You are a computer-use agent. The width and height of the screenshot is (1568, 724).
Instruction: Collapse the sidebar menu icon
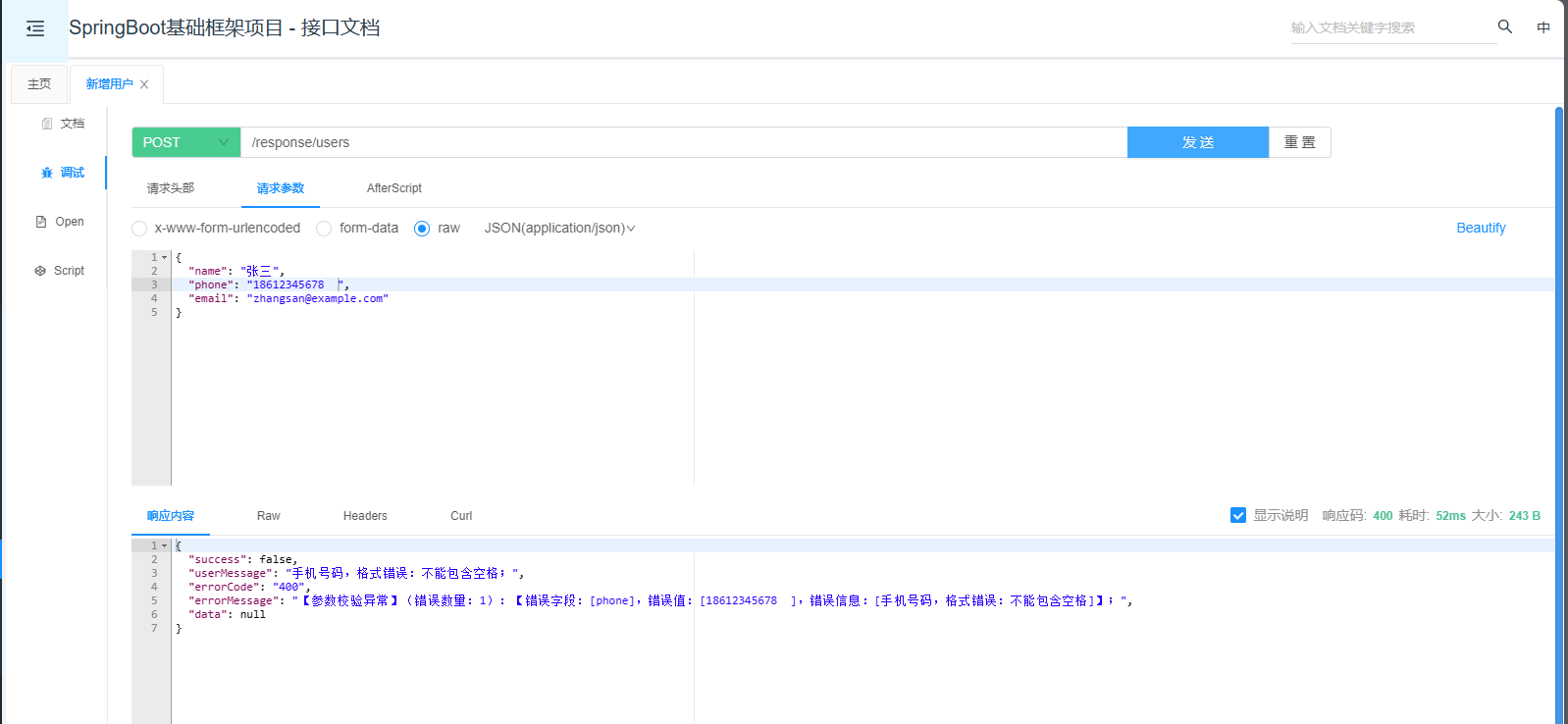click(35, 28)
